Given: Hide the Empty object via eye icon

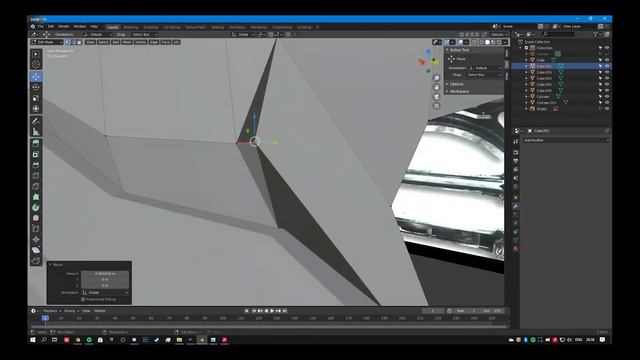Looking at the screenshot, I should tap(607, 109).
